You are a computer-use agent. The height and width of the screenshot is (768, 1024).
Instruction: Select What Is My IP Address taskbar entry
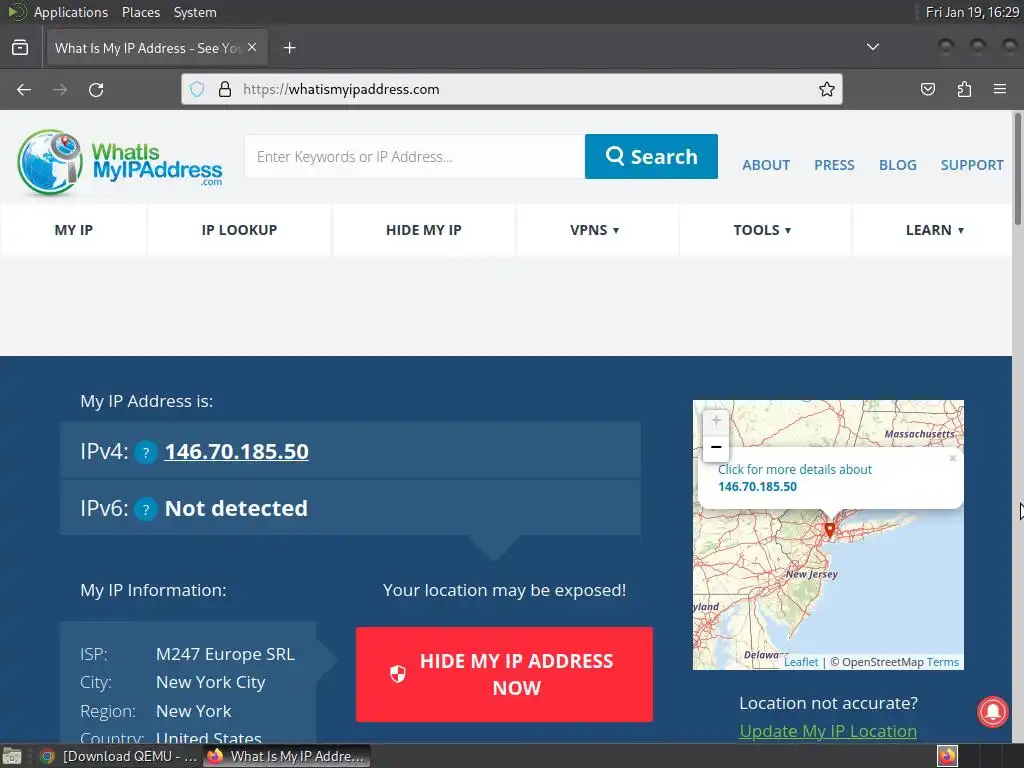tap(286, 756)
